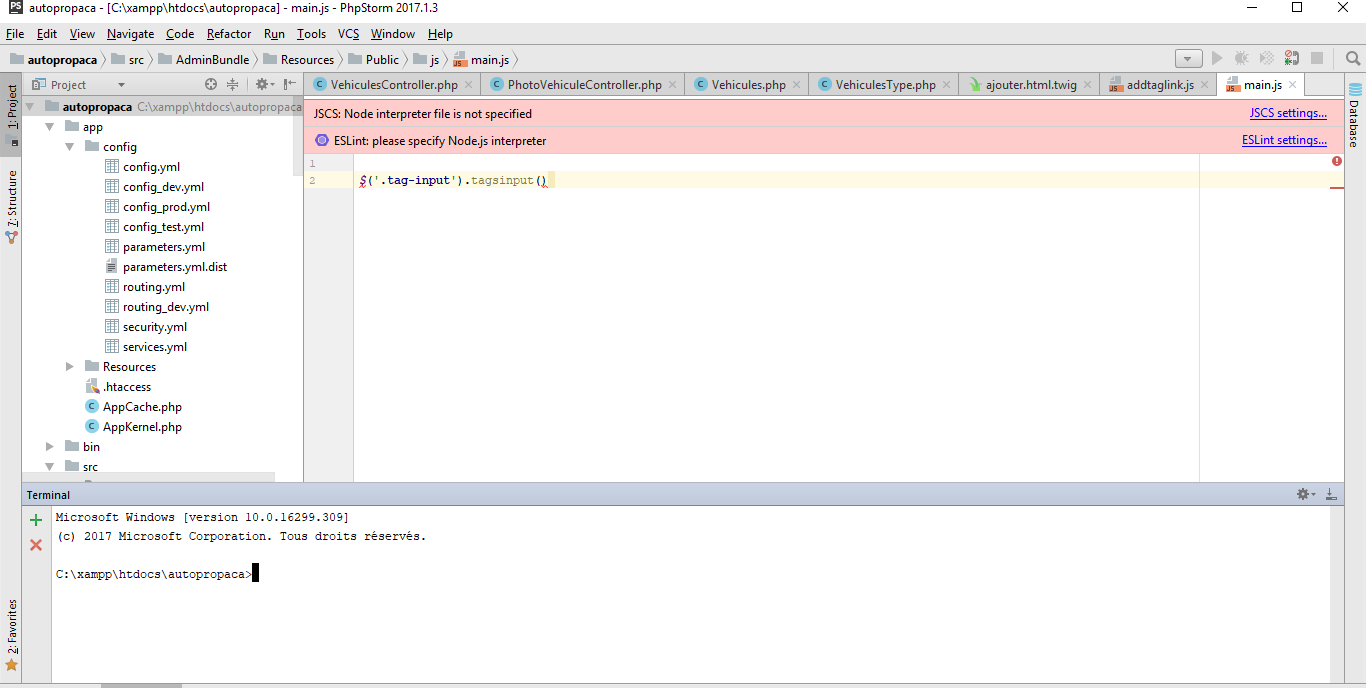
Task: Select the services.yml file in the tree
Action: coord(155,346)
